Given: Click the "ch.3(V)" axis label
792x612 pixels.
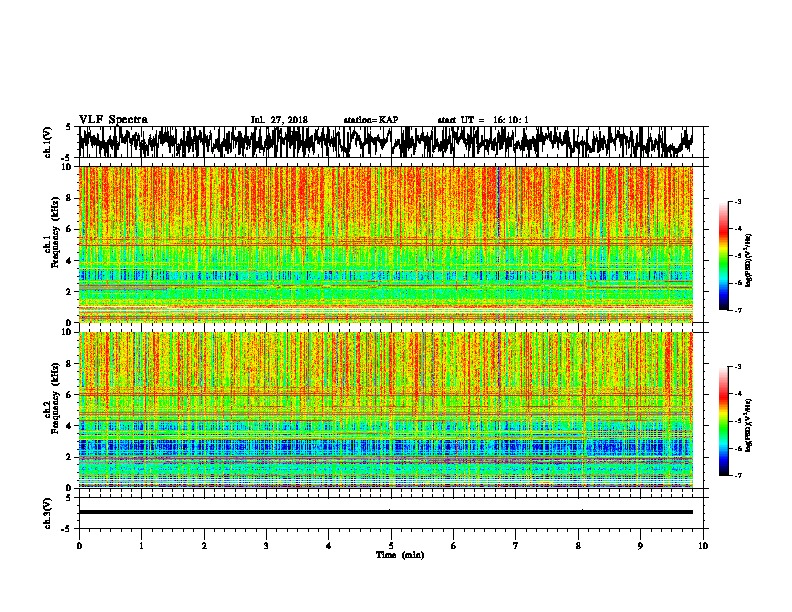Looking at the screenshot, I should click(48, 513).
